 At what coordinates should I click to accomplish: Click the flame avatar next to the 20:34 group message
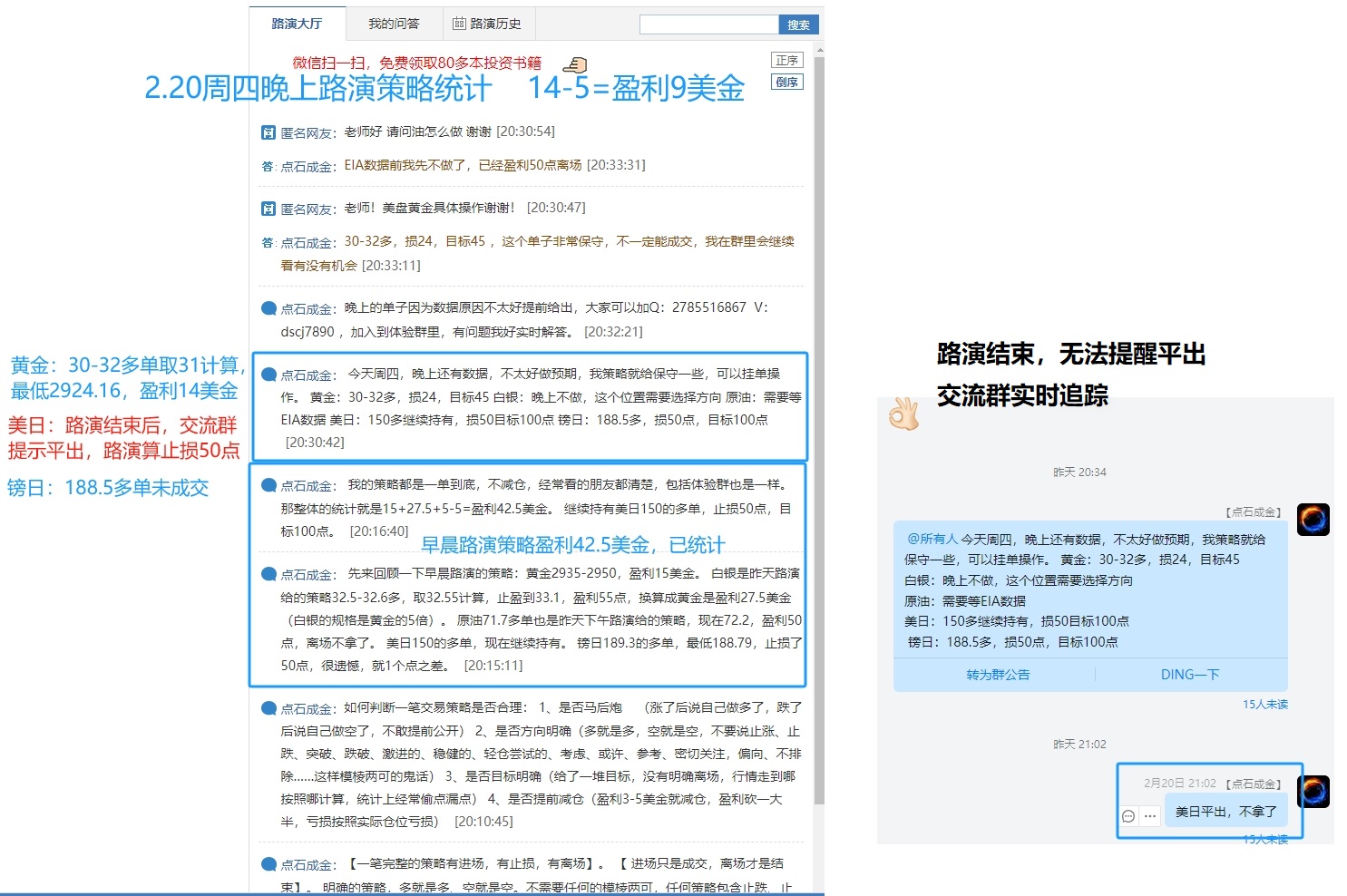1313,518
